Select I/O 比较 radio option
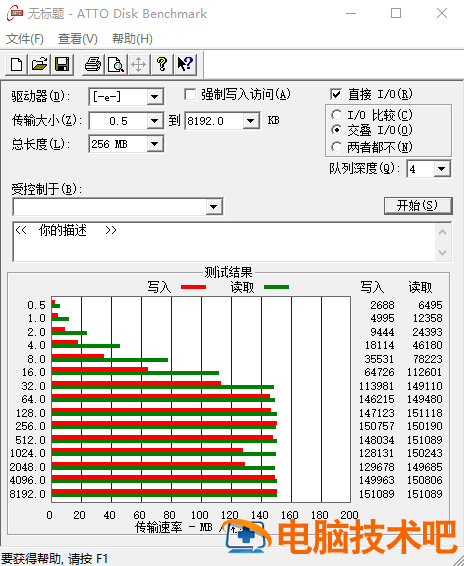This screenshot has width=464, height=566. coord(336,115)
